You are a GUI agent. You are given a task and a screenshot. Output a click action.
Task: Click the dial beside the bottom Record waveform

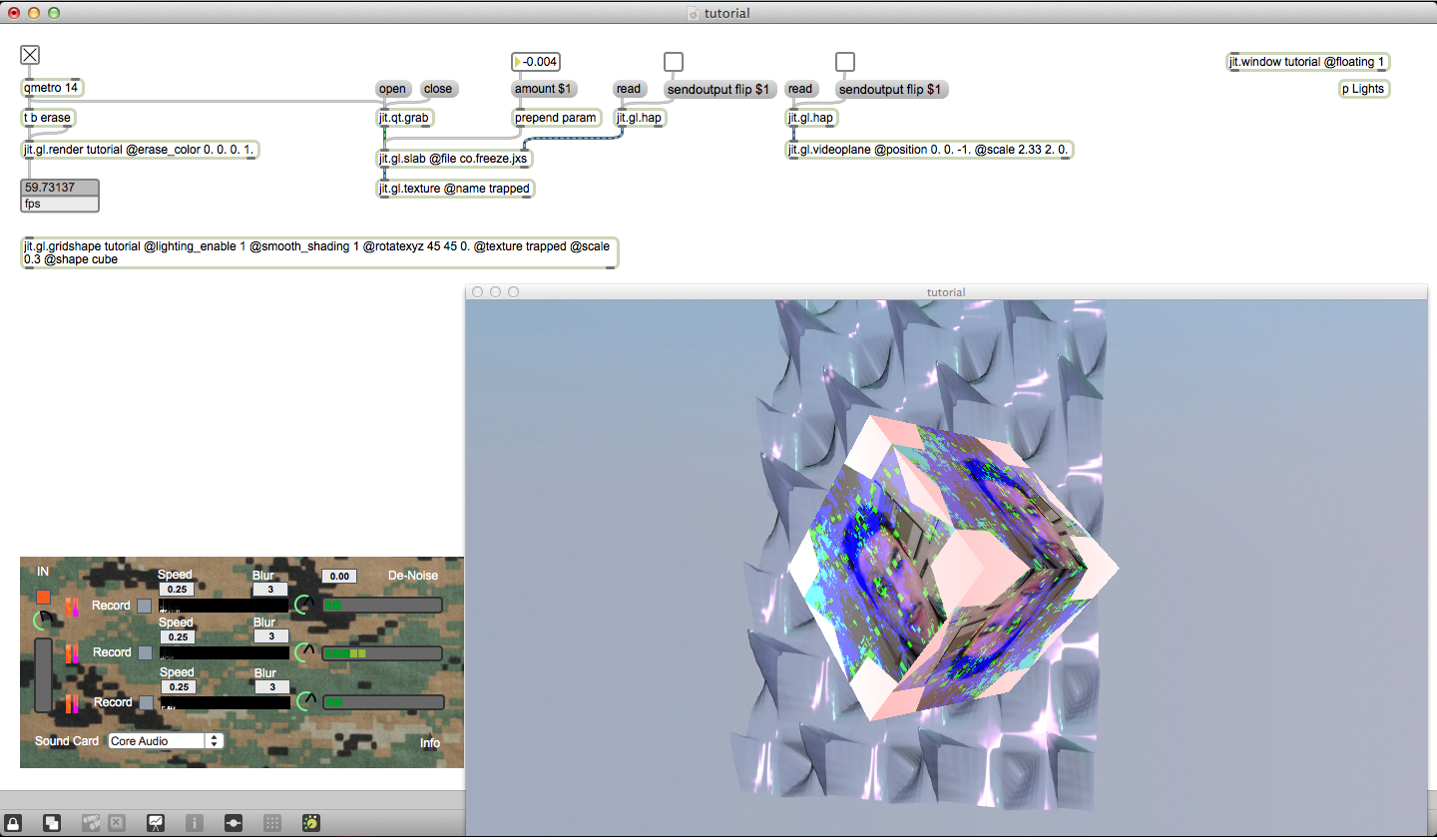click(x=306, y=701)
